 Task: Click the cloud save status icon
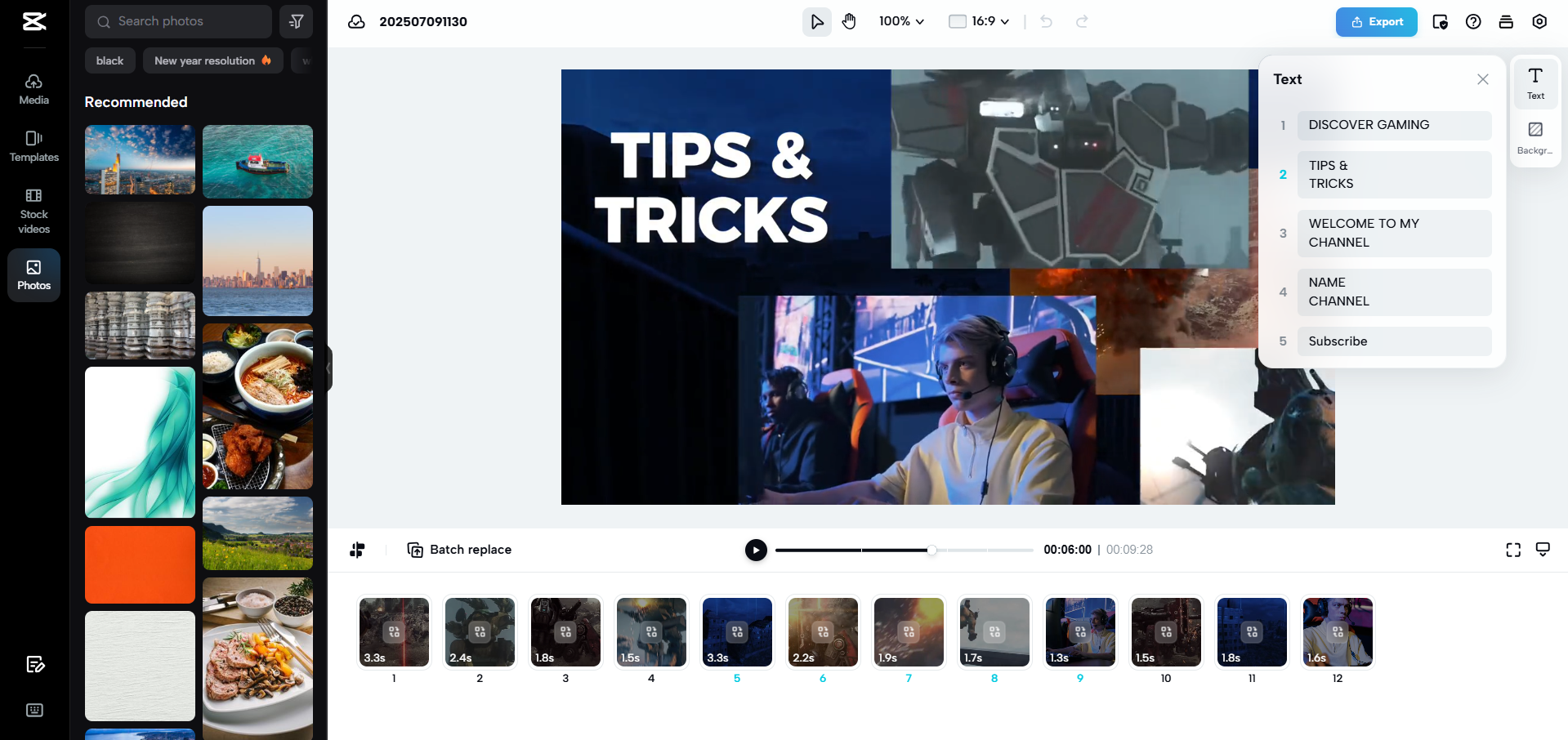tap(356, 21)
